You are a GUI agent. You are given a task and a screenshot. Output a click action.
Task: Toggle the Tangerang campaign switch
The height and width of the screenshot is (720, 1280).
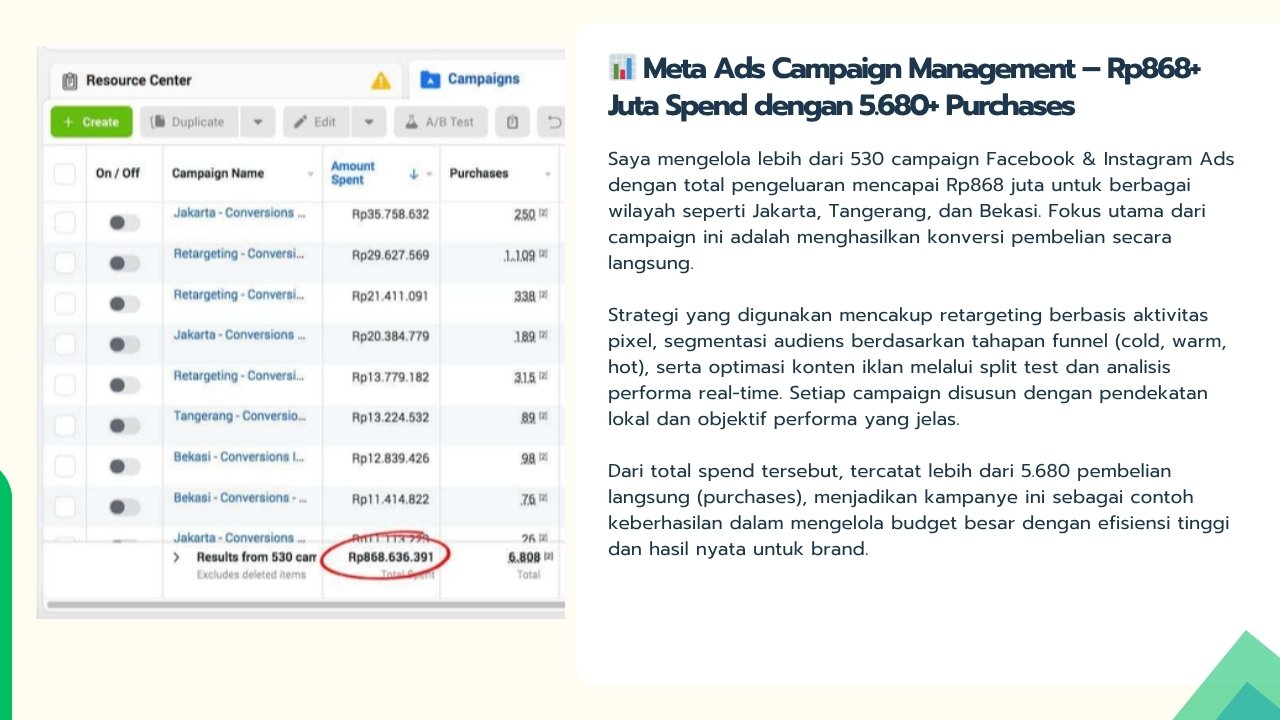[x=125, y=426]
